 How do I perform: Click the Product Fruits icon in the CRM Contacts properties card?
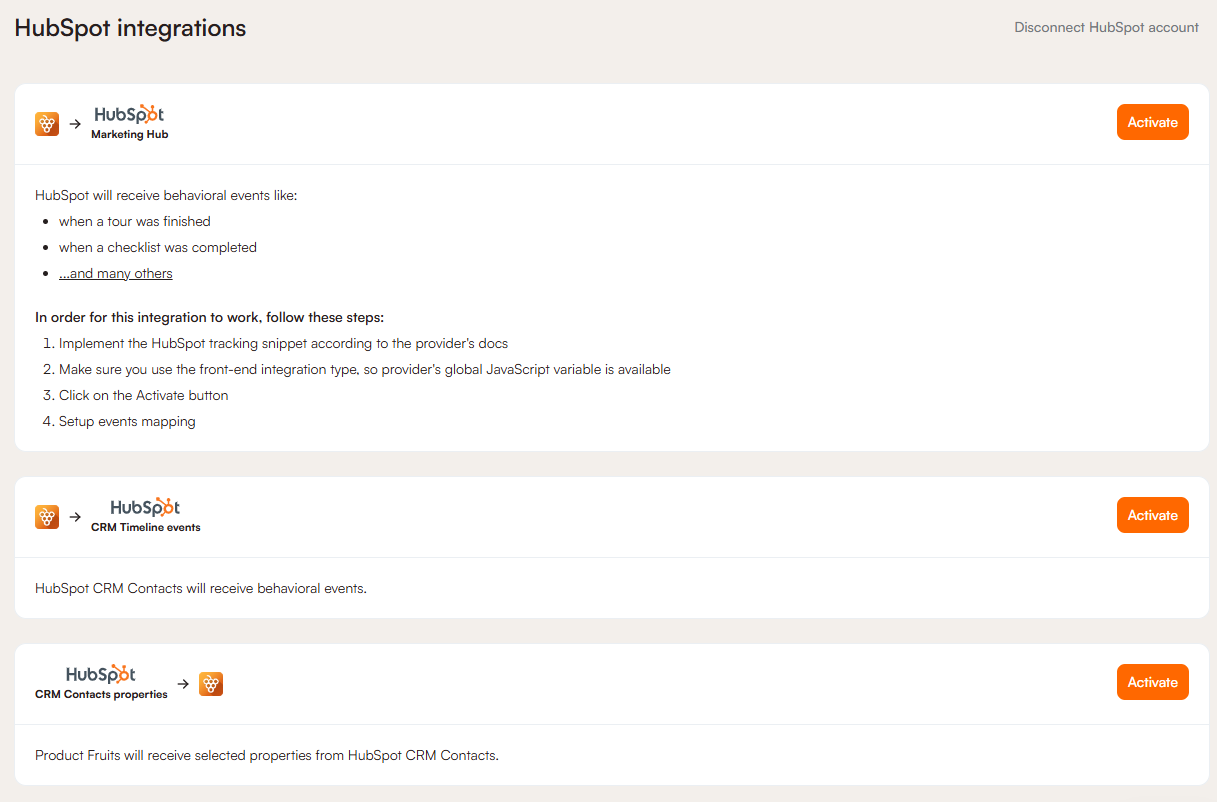tap(211, 684)
